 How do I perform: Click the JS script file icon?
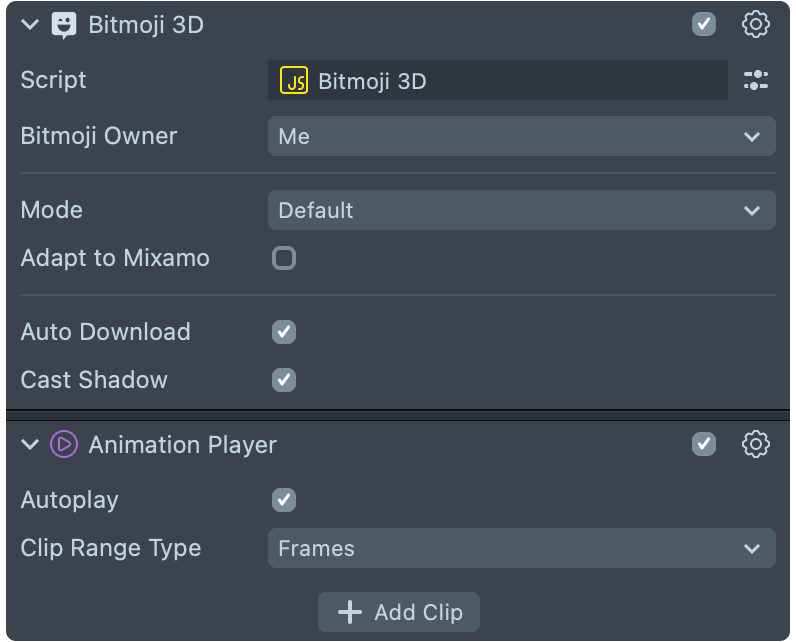[294, 81]
